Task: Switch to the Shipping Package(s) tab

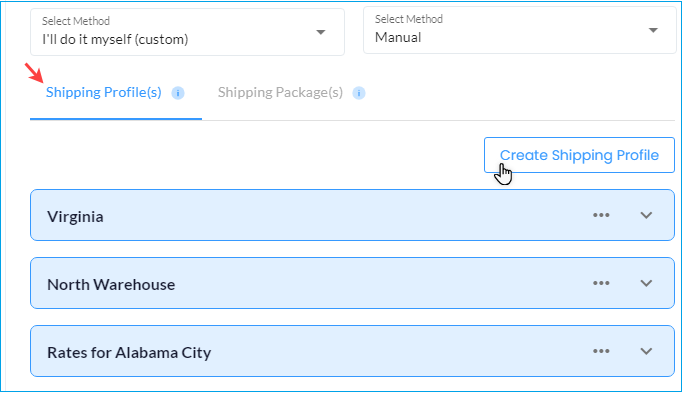Action: [x=281, y=92]
